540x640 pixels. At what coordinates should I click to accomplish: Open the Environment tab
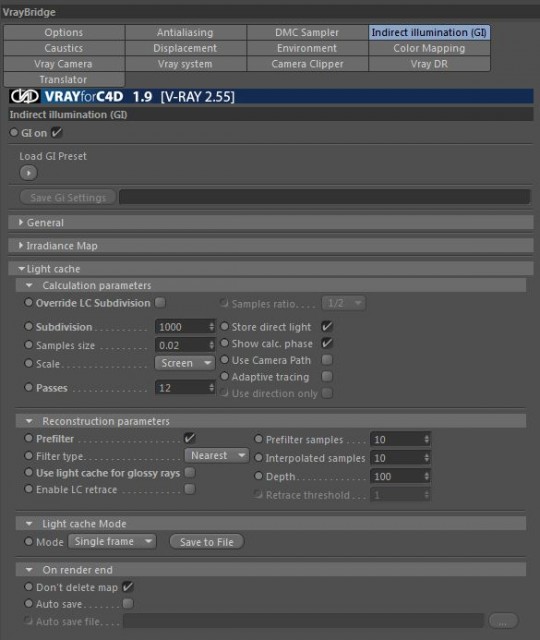point(307,48)
